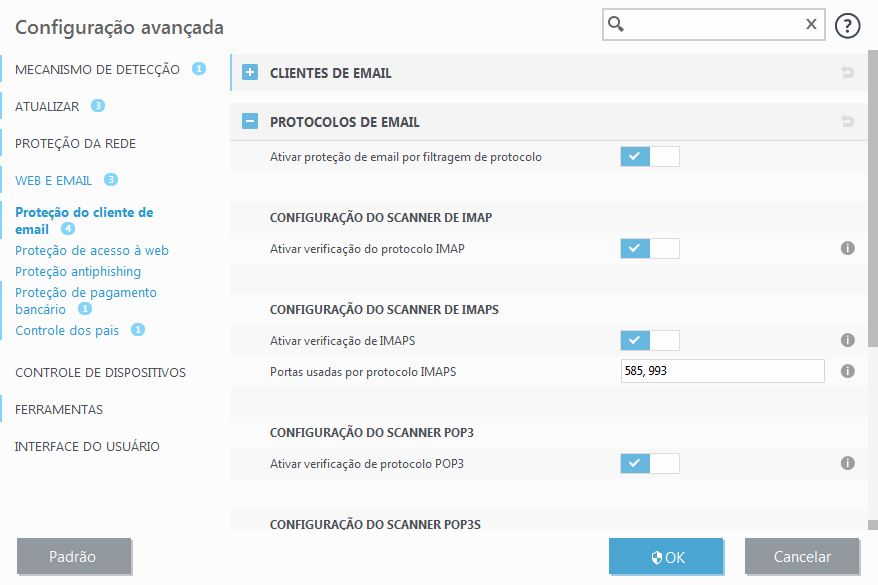This screenshot has height=585, width=878.
Task: Confirm settings with the OK button
Action: [666, 556]
